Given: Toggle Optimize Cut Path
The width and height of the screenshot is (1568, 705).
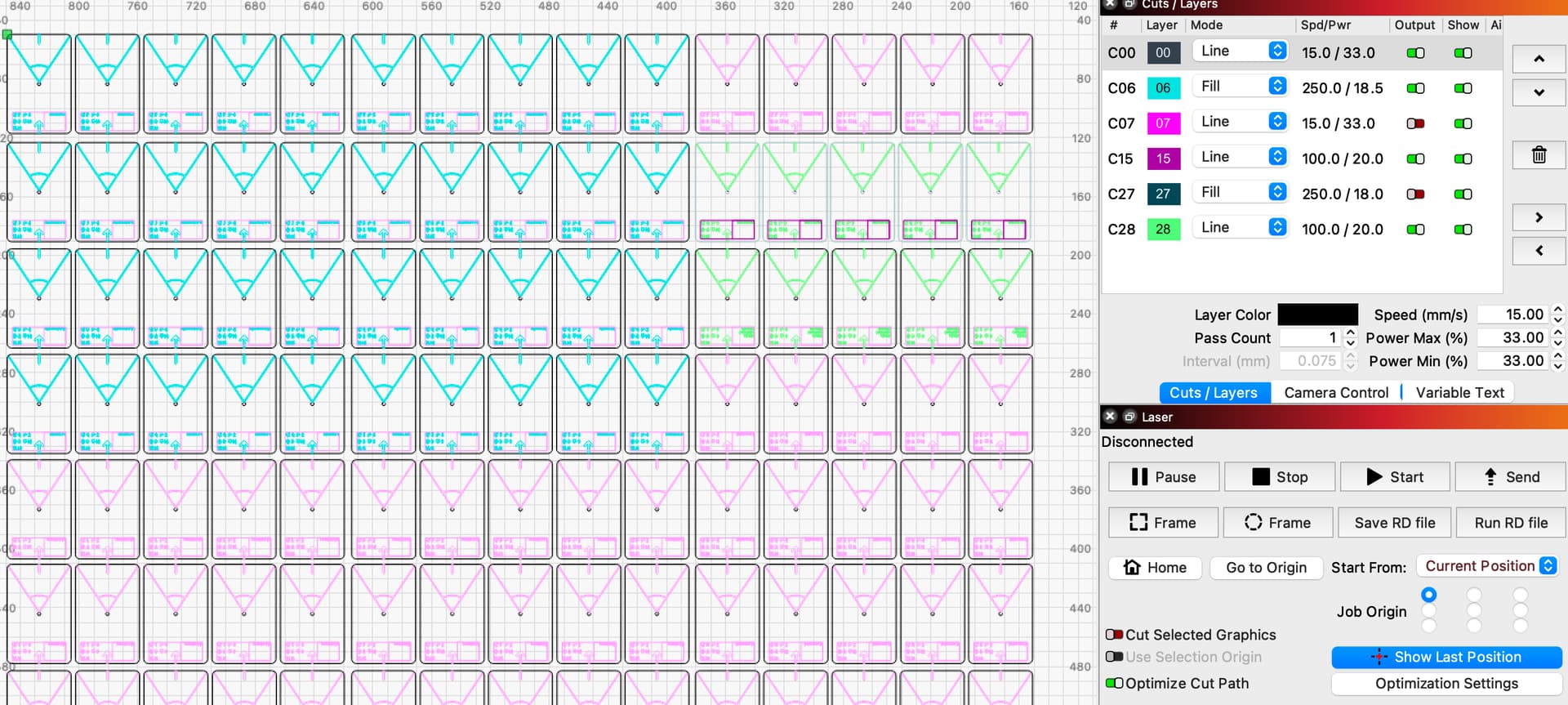Looking at the screenshot, I should [x=1114, y=683].
